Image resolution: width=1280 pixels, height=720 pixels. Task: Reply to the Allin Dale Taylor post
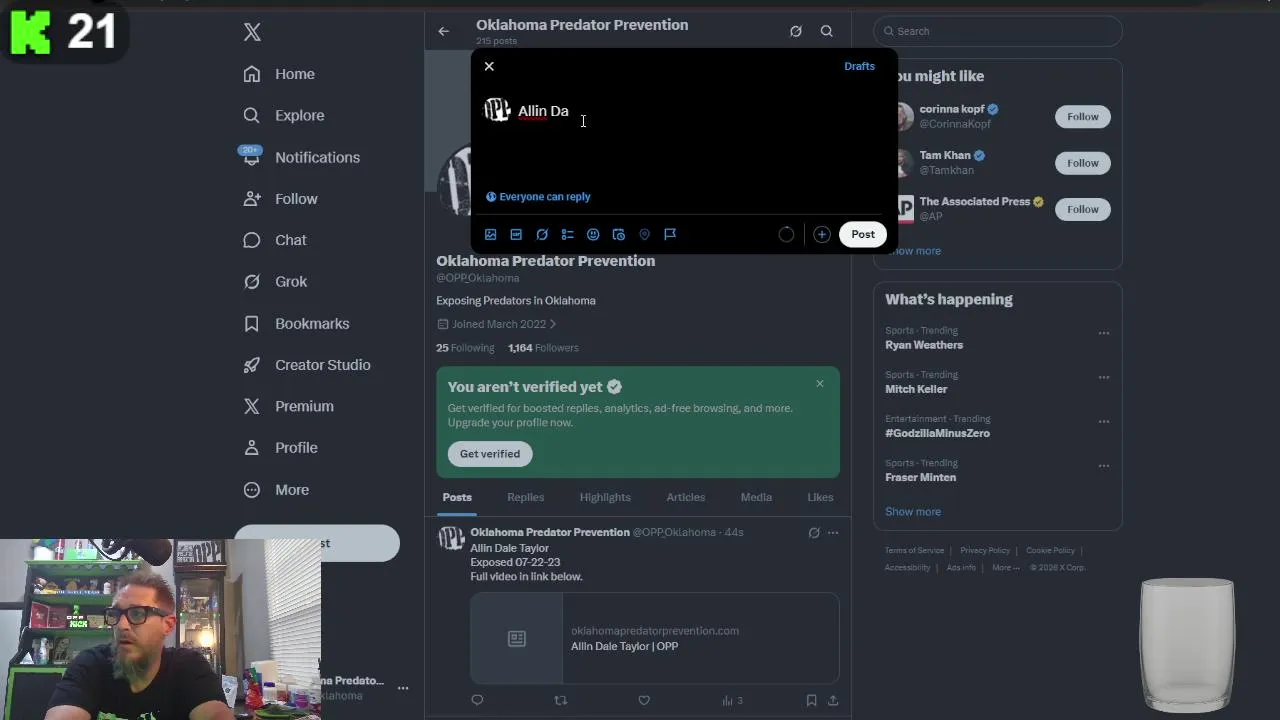[477, 701]
